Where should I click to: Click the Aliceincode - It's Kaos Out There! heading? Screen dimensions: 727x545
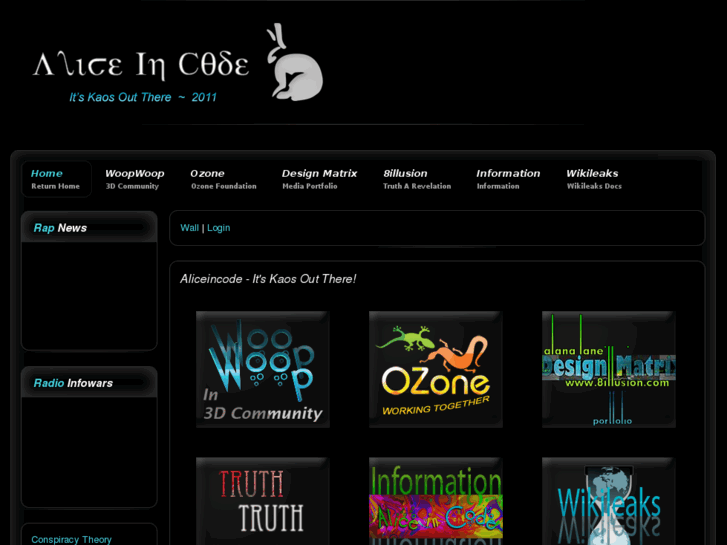pyautogui.click(x=268, y=279)
